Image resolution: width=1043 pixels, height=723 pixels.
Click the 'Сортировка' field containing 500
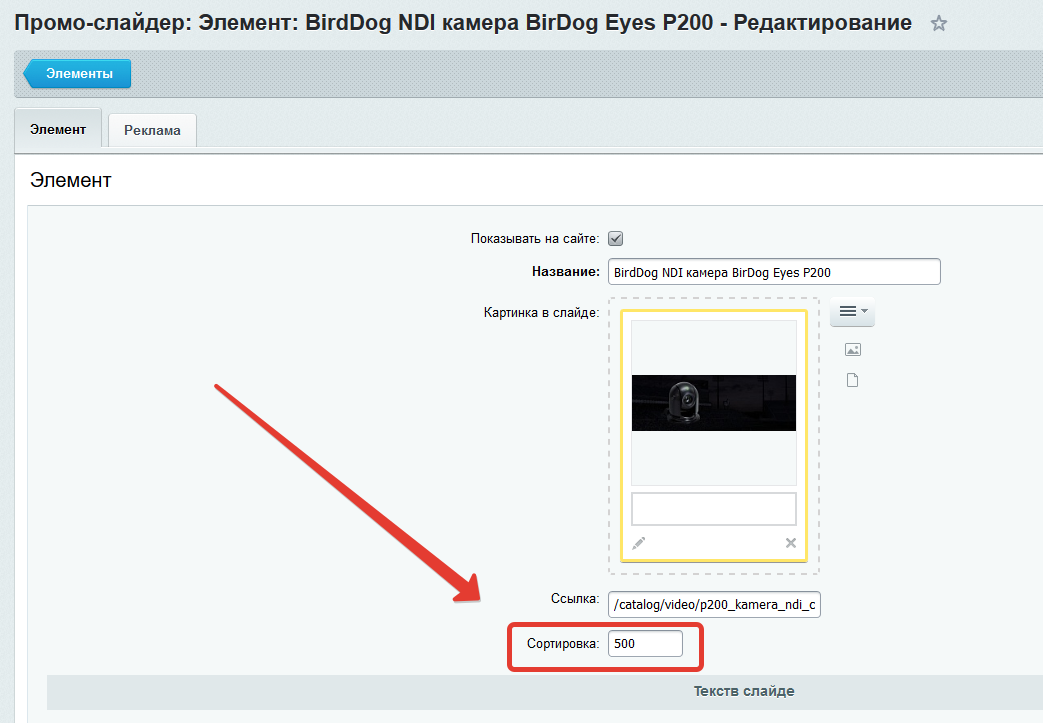645,644
